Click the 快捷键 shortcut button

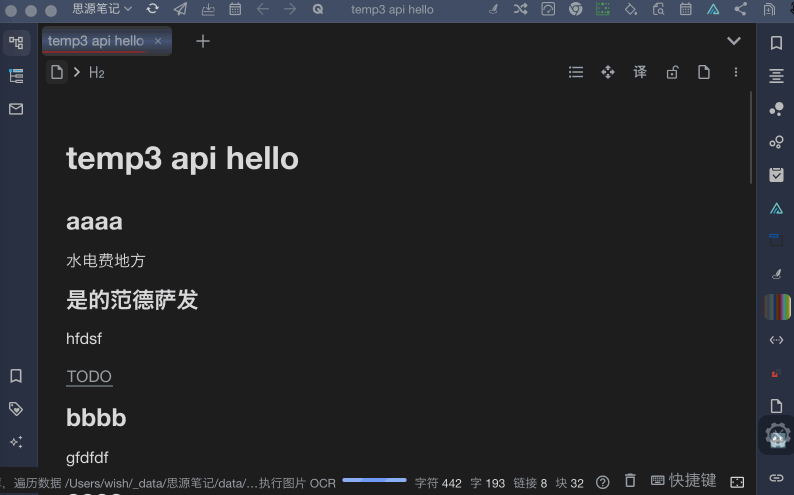[683, 480]
